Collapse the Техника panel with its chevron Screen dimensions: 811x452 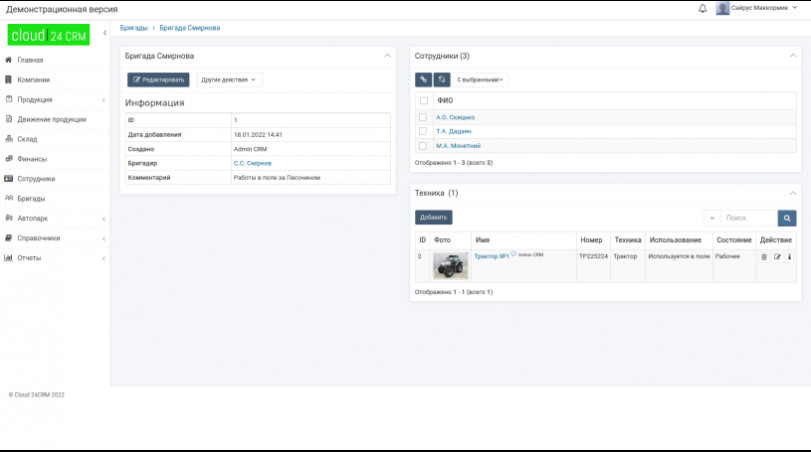pyautogui.click(x=793, y=193)
